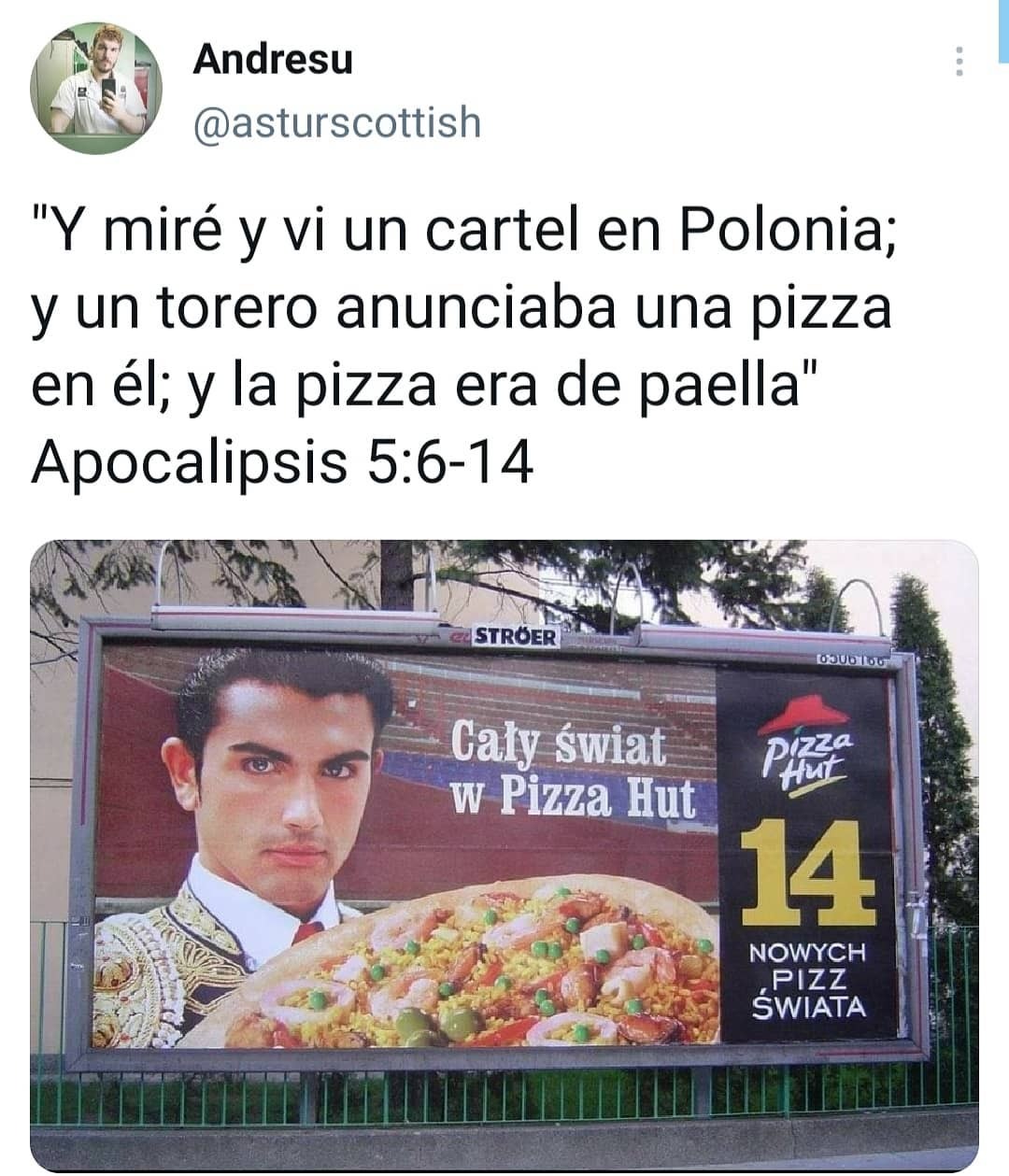
Task: Click the STRÖER label above billboard
Action: coord(516,637)
